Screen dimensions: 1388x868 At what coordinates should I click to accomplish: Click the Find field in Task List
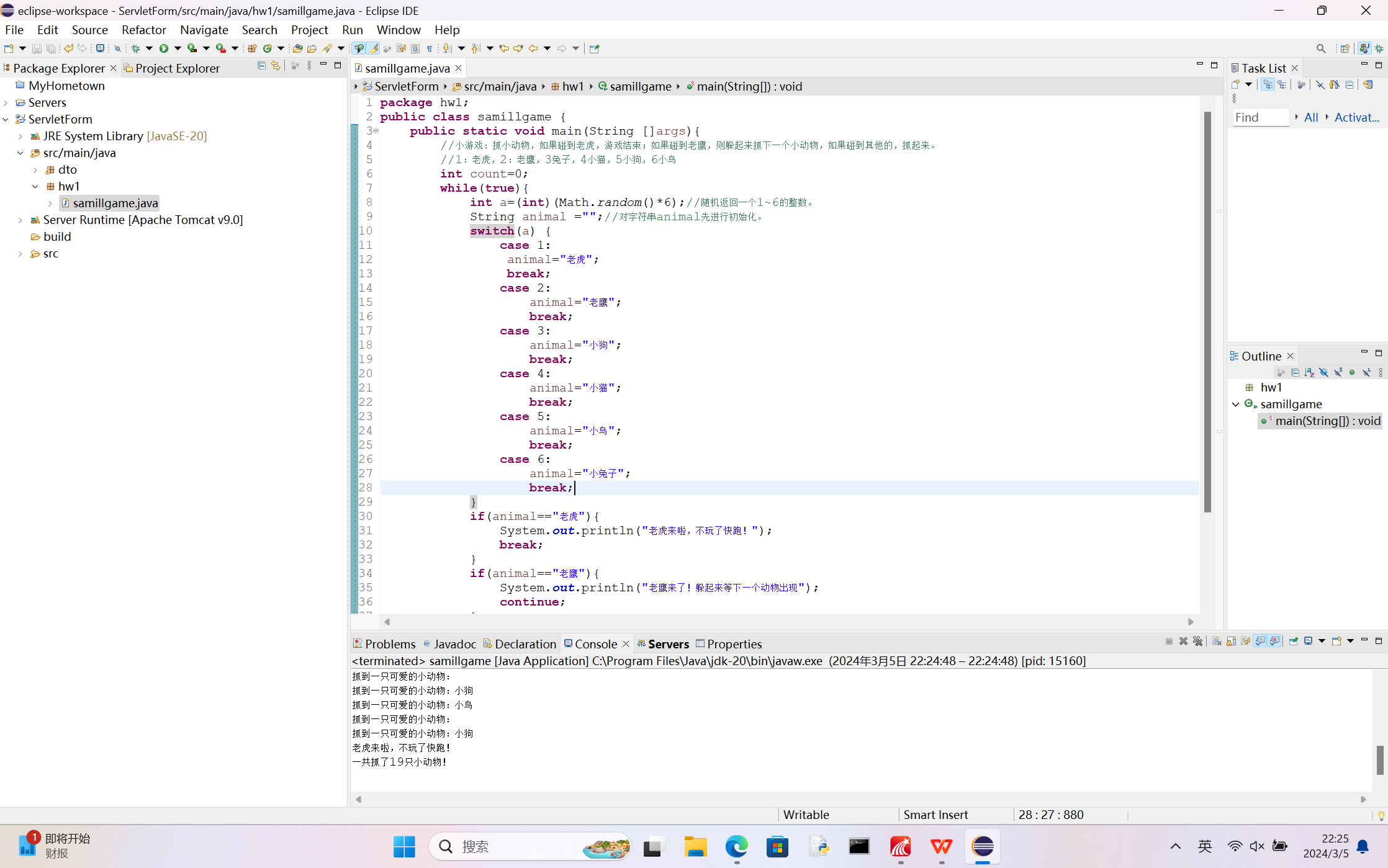coord(1260,117)
